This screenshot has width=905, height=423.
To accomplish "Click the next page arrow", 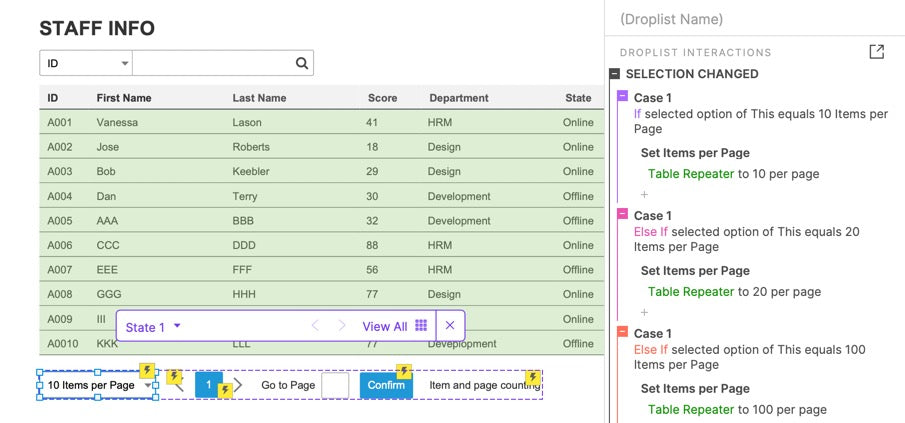I will click(238, 385).
